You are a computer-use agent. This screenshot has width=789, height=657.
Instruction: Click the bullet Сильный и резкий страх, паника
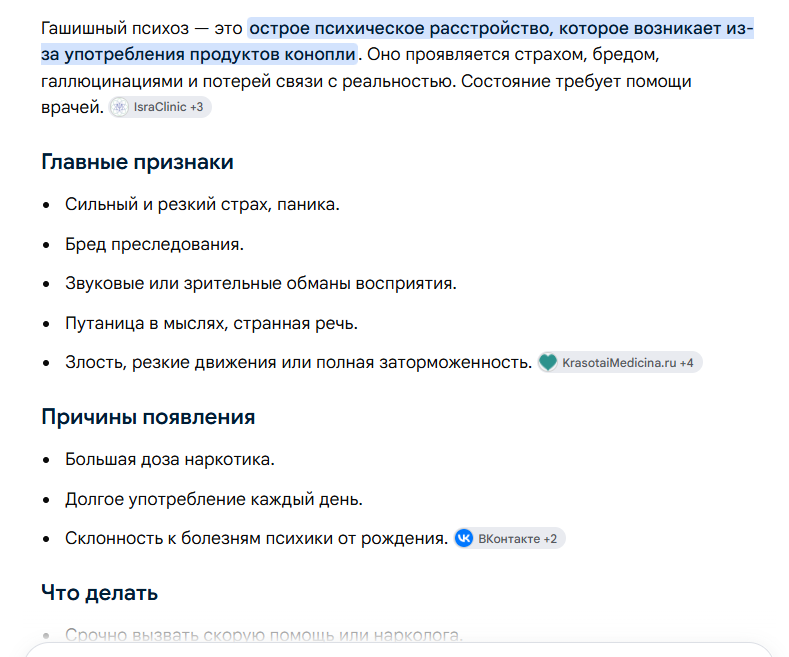(202, 205)
